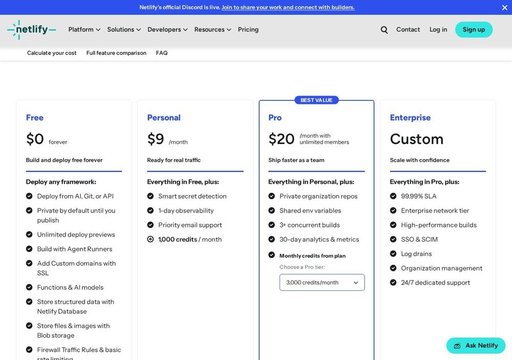Jump to the FAQ section
Viewport: 512px width, 360px height.
tap(162, 53)
